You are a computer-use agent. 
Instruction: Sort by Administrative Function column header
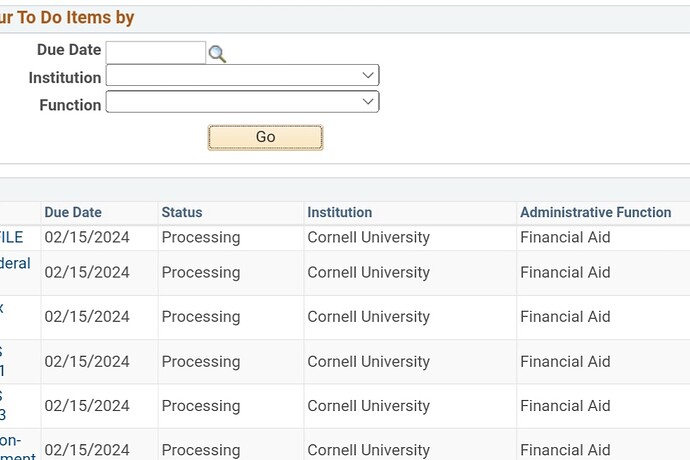click(x=595, y=212)
